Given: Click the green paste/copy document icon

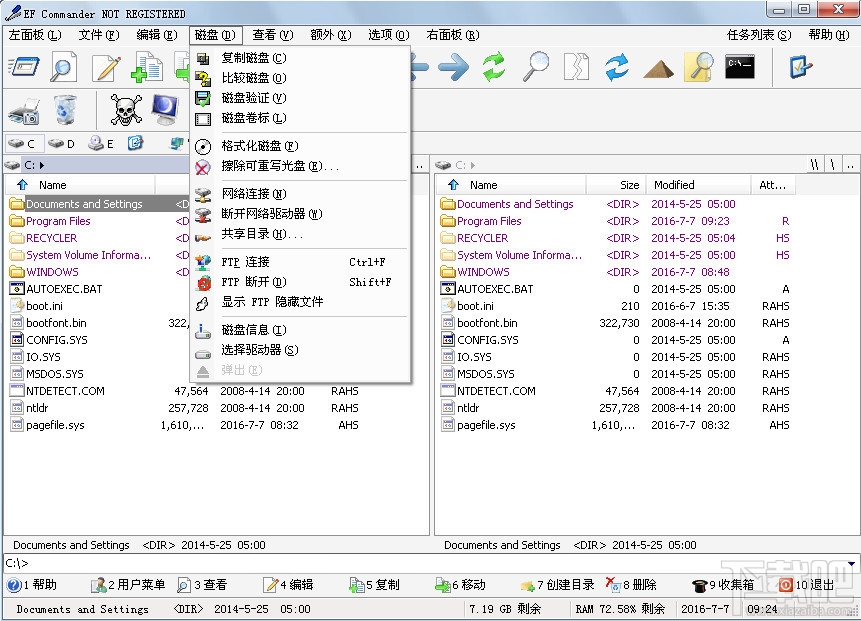Looking at the screenshot, I should (148, 68).
